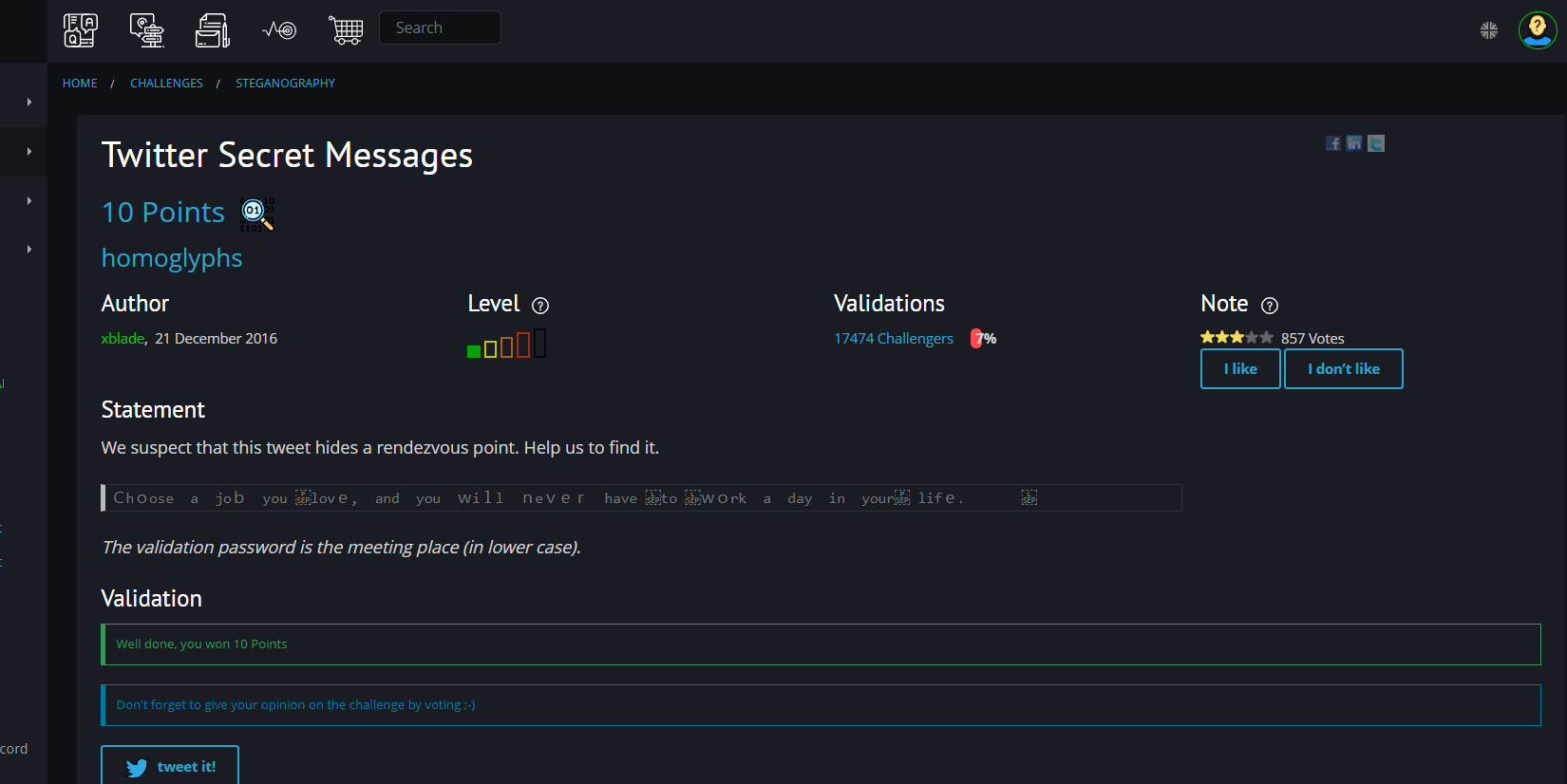Screen dimensions: 1567x784
Task: Click the 857 Votes text
Action: coord(1312,339)
